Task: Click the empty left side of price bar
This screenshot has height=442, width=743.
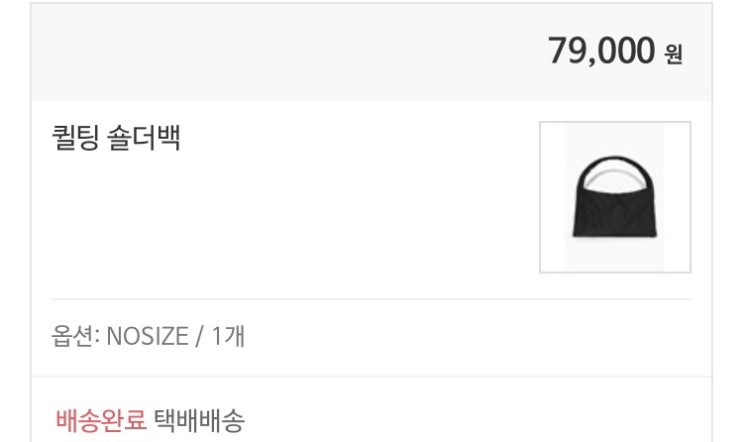Action: coord(237,52)
